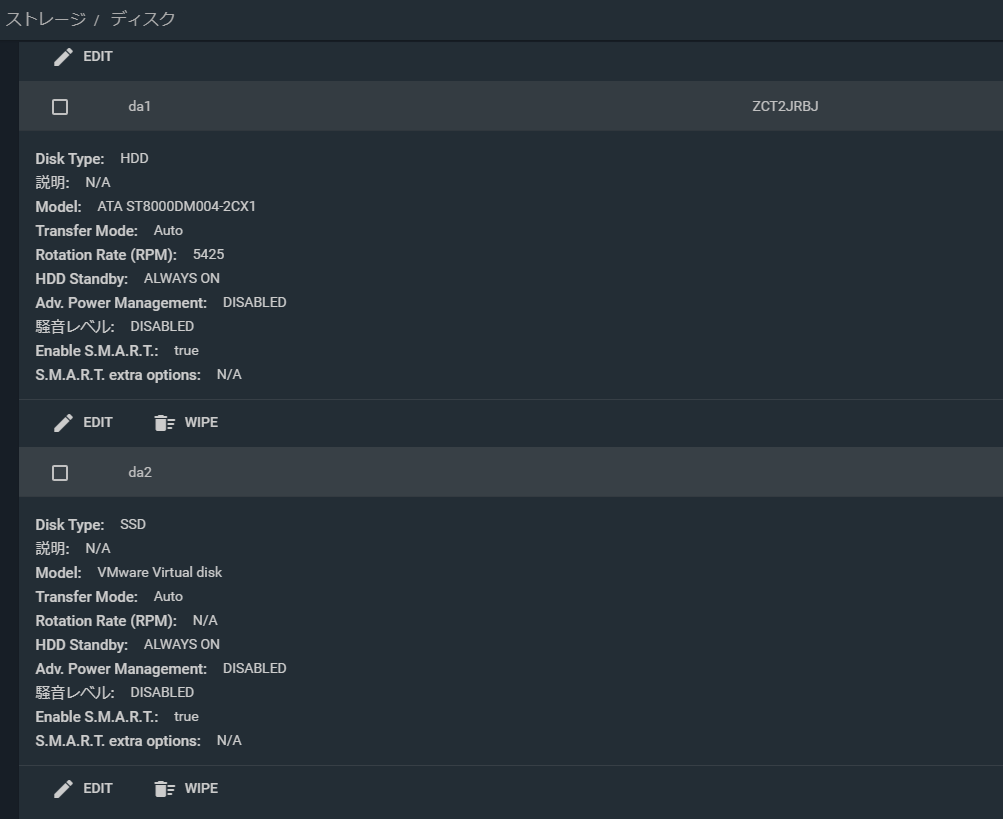The image size is (1003, 819).
Task: Select model text ATA ST8000DM004-2CX1
Action: (177, 206)
